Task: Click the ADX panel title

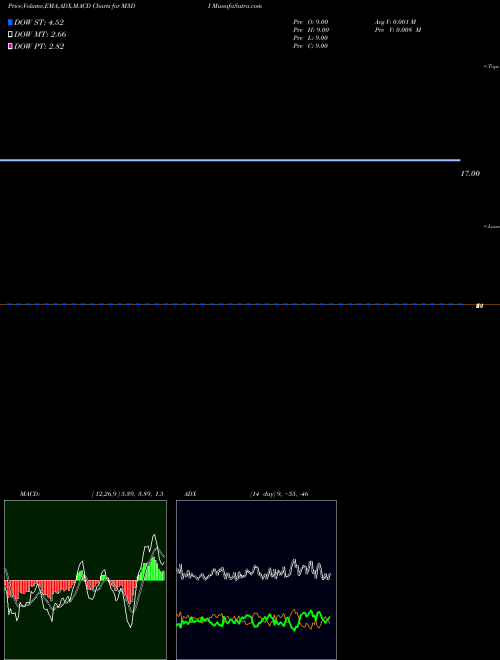Action: [190, 494]
